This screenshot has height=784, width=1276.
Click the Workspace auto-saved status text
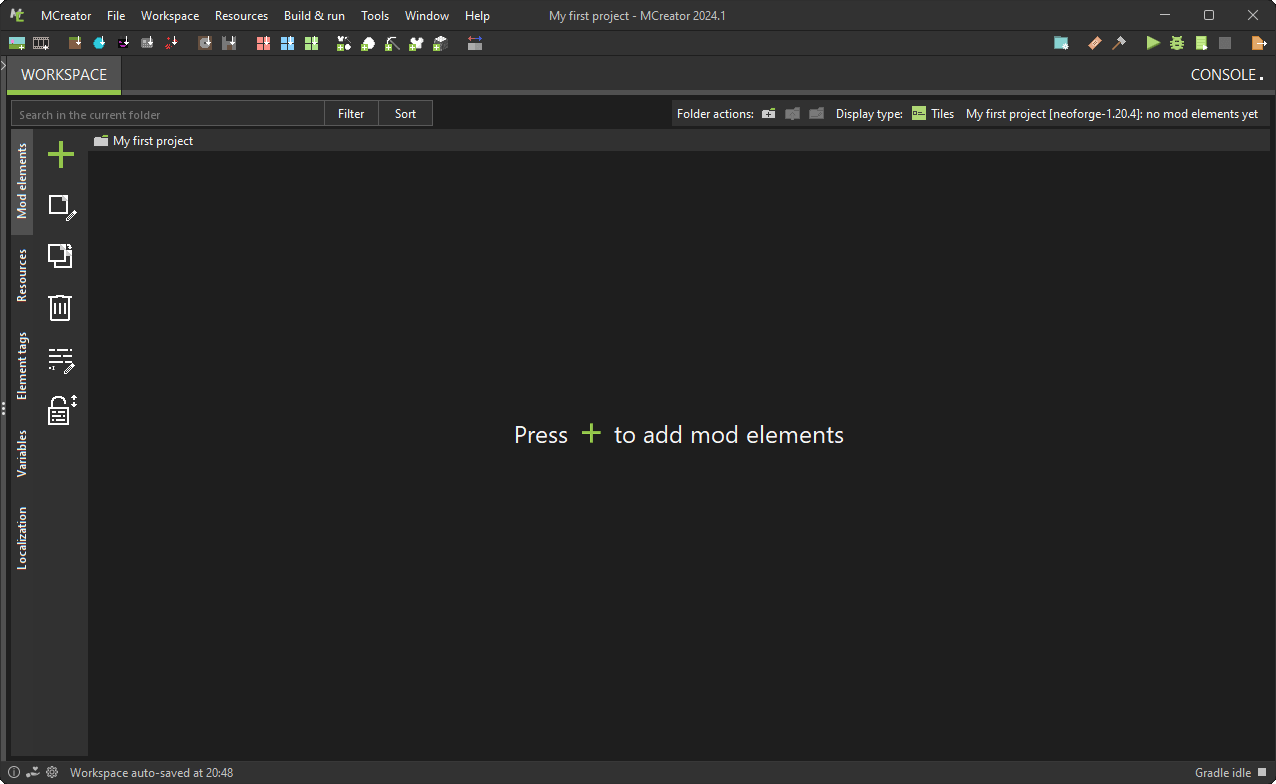click(x=151, y=773)
